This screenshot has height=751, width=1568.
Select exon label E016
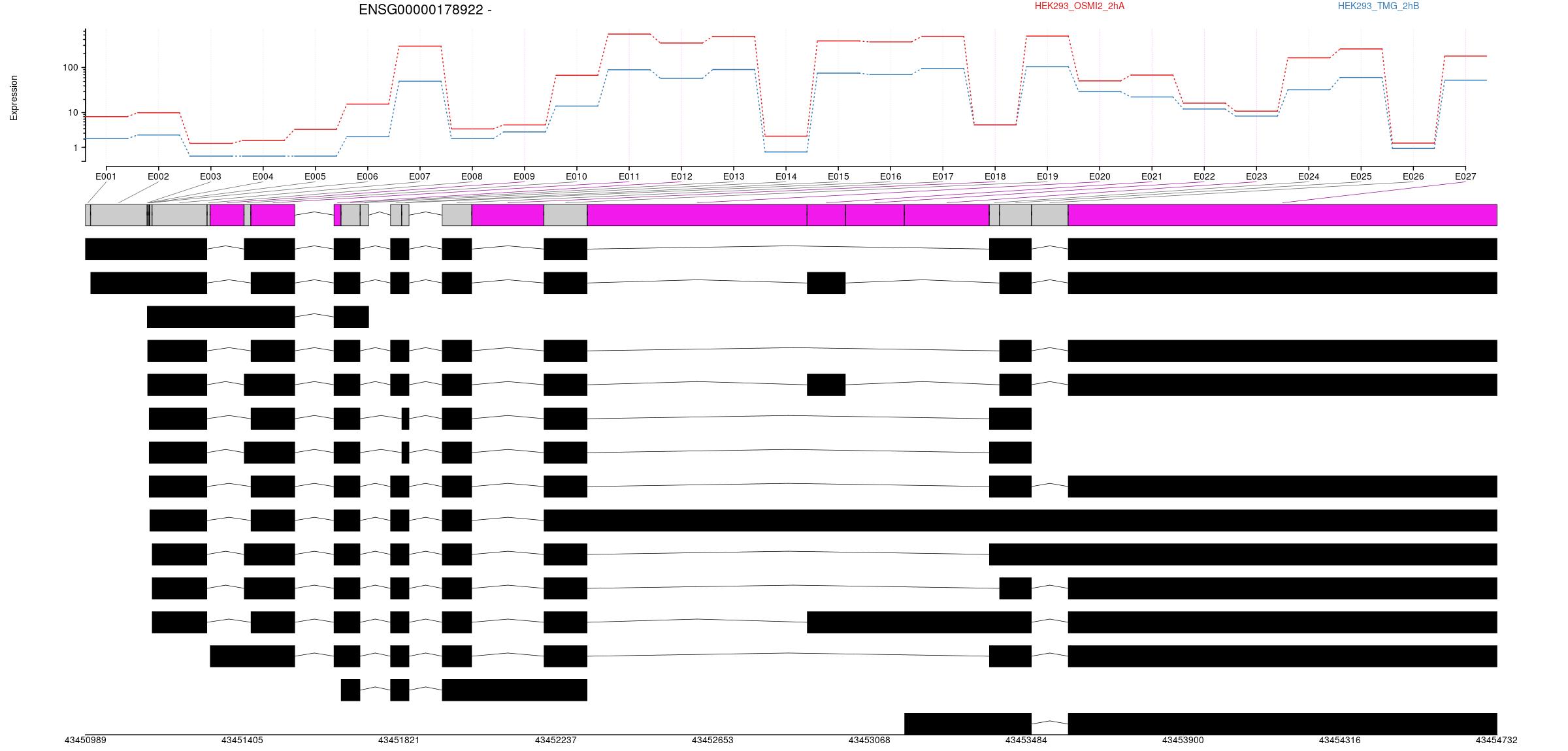pyautogui.click(x=890, y=176)
